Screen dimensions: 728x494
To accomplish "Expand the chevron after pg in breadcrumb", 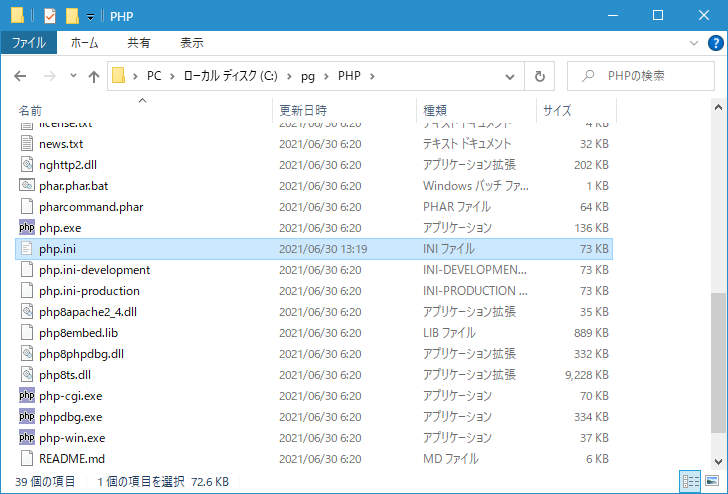I will click(326, 76).
